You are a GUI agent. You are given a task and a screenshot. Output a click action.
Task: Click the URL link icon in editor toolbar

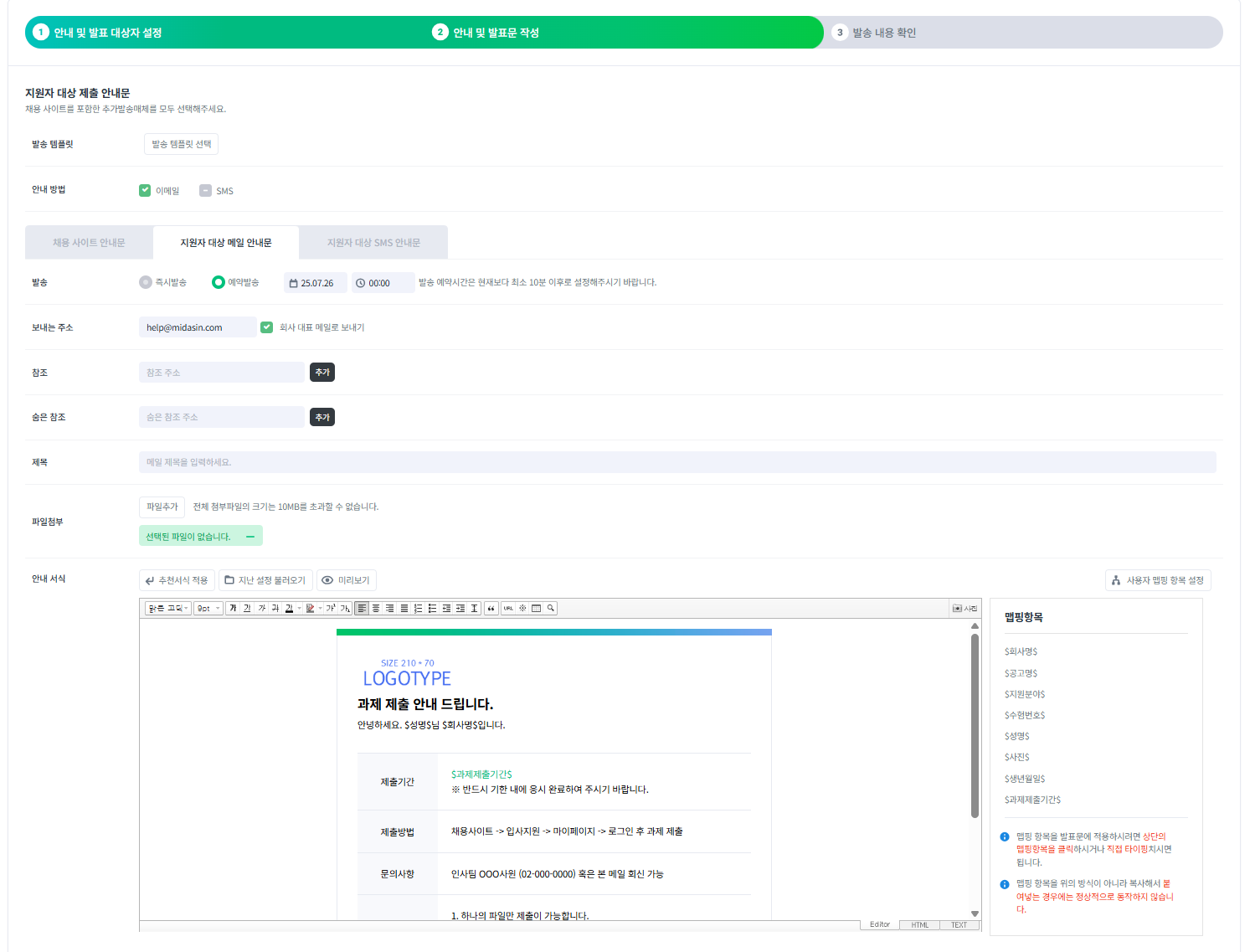tap(508, 609)
